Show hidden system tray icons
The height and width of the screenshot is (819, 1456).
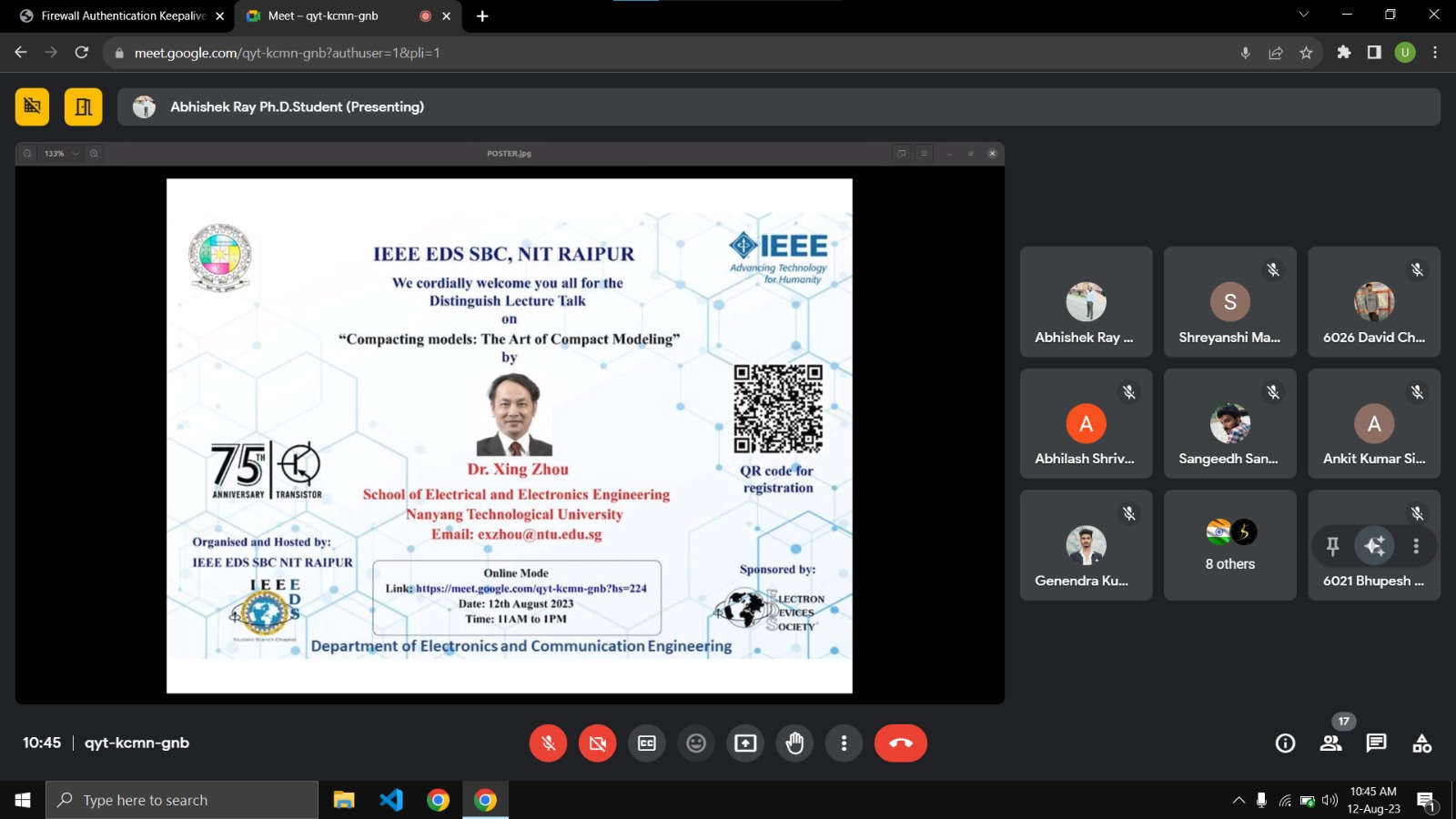click(x=1239, y=801)
